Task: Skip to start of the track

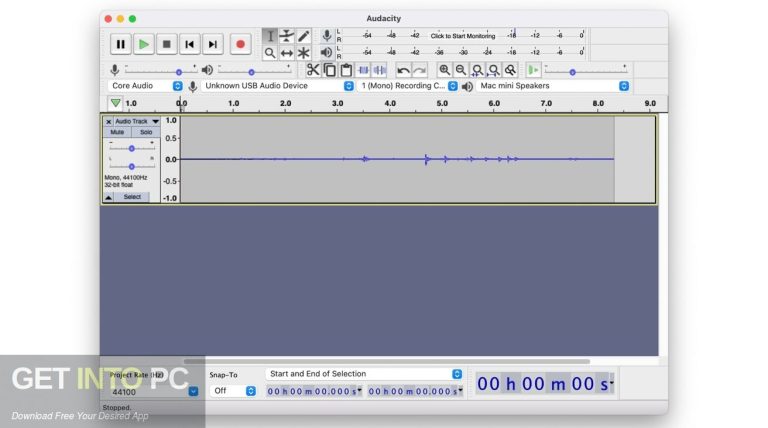Action: click(190, 45)
